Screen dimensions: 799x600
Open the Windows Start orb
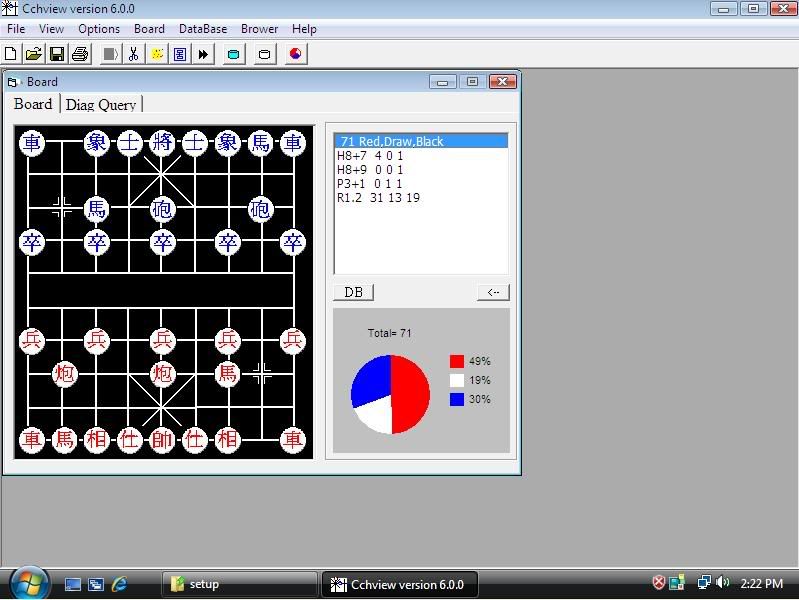30,583
